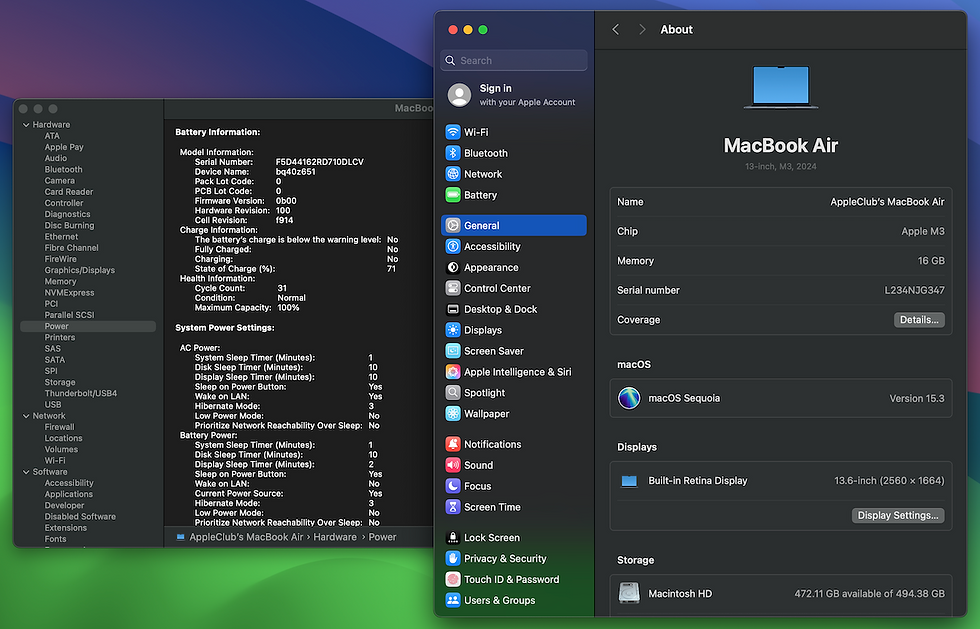Select Graphics/Displays in System Information sidebar

point(79,270)
